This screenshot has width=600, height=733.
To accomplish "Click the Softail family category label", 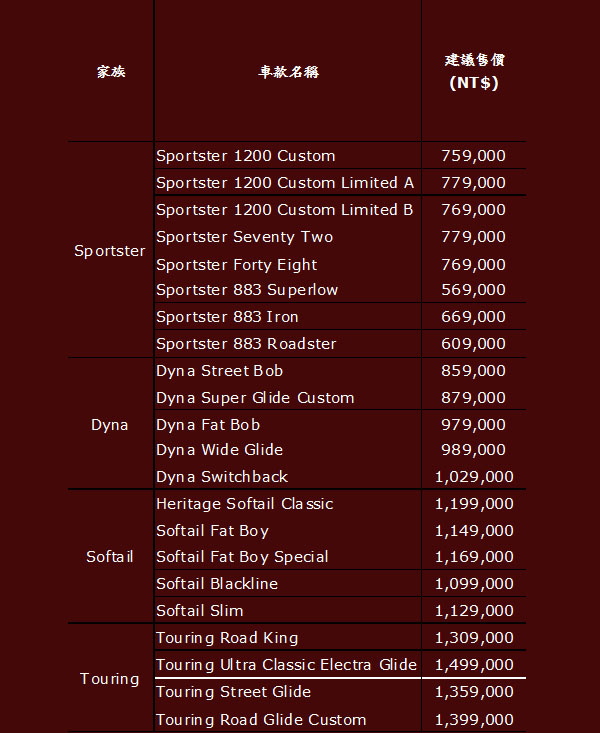I will coord(110,557).
